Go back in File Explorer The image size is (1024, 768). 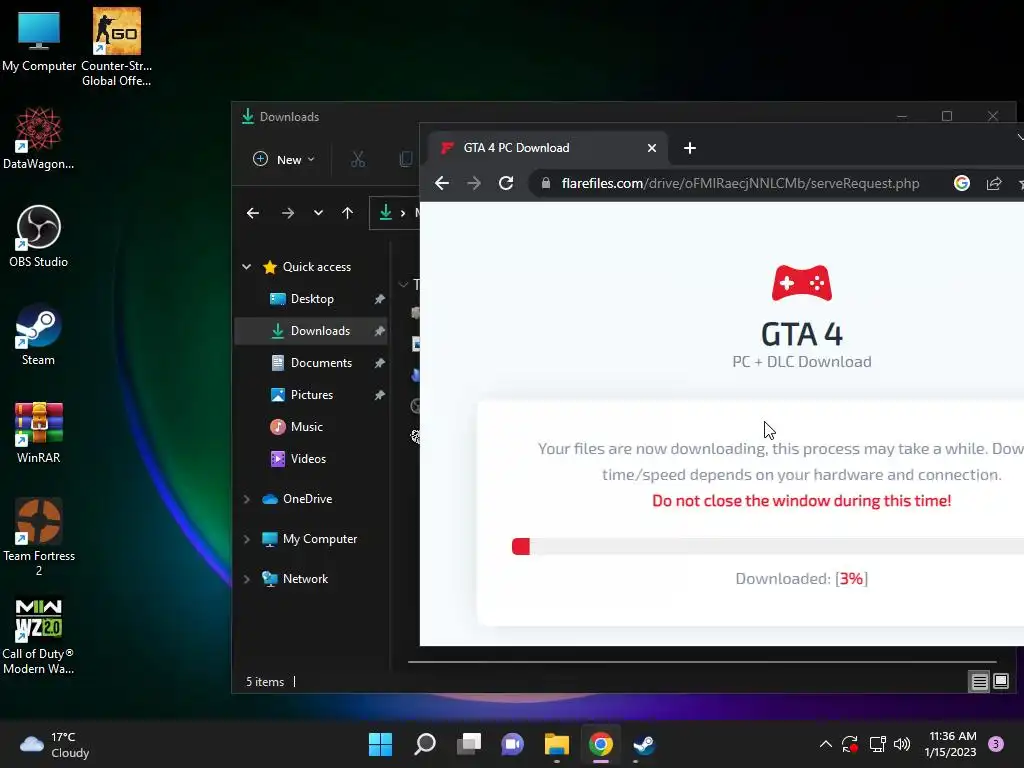pyautogui.click(x=253, y=213)
